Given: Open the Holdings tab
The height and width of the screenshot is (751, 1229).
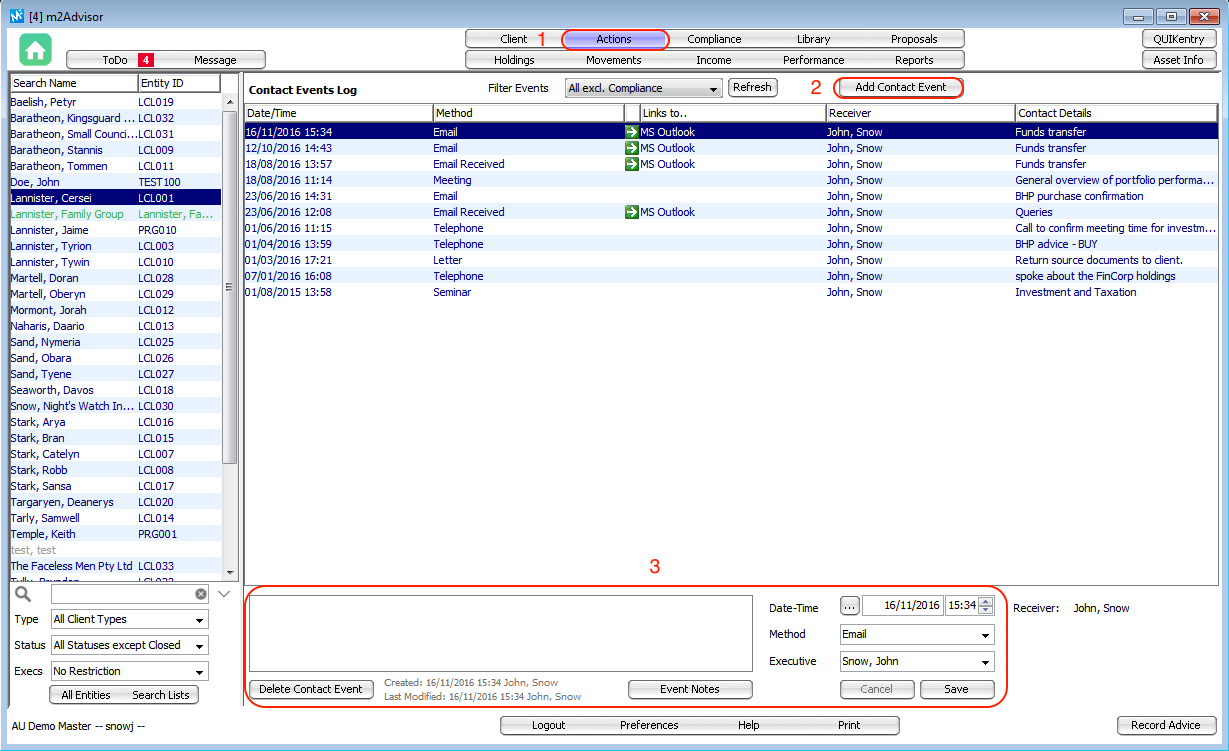Looking at the screenshot, I should 514,60.
